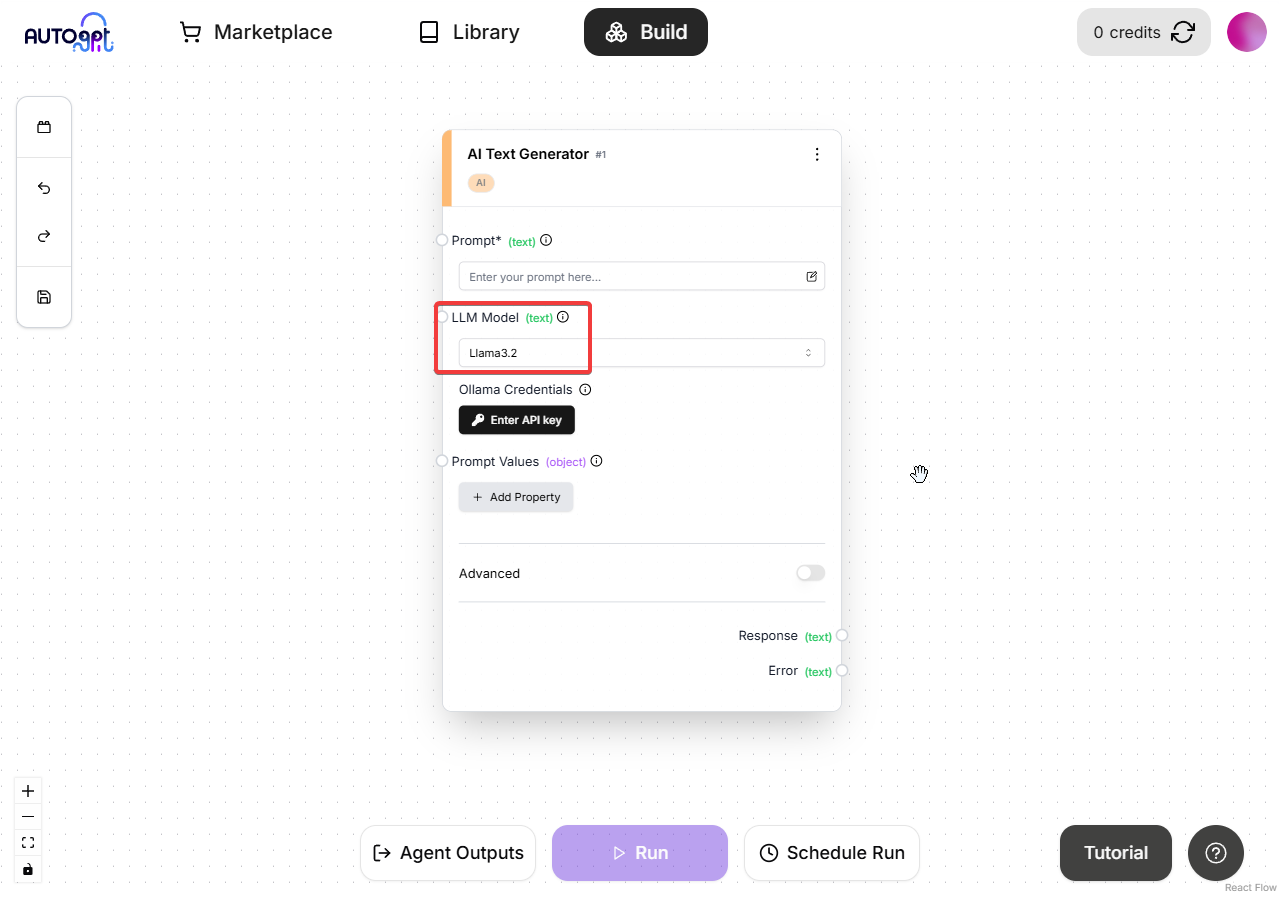
Task: Click the Add Property button
Action: tap(516, 497)
